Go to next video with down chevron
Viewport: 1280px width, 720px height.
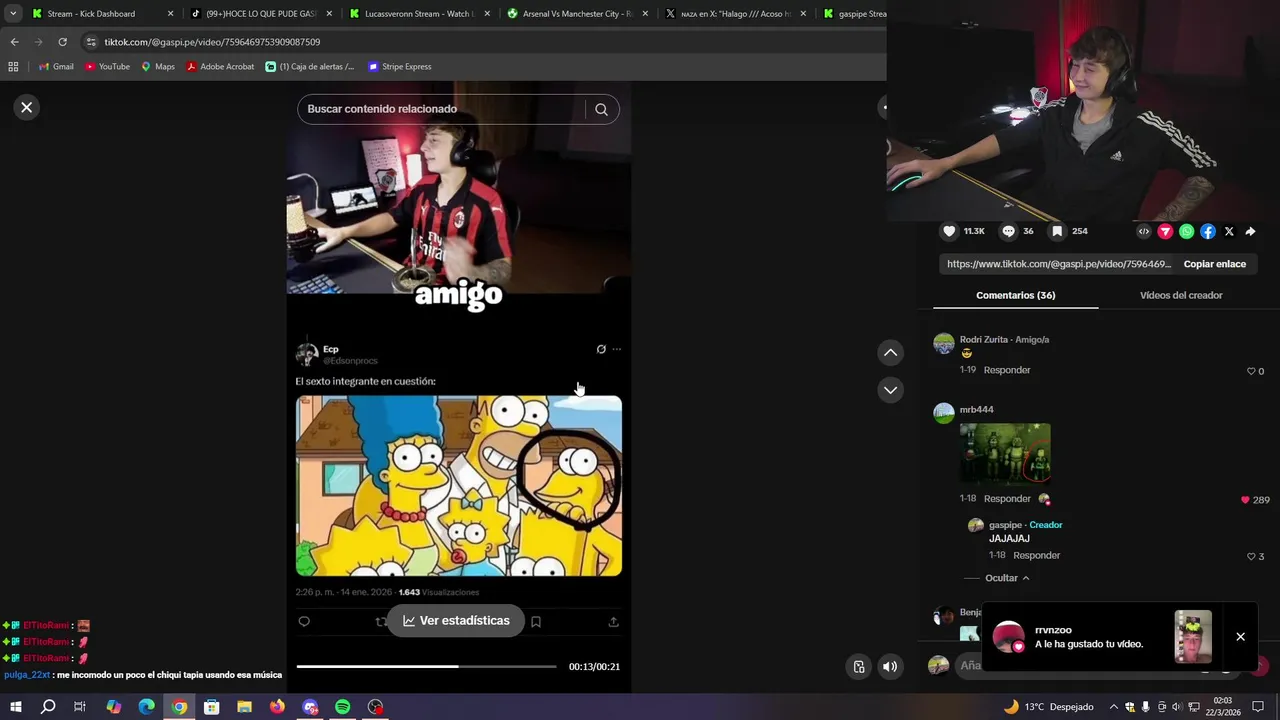coord(890,389)
